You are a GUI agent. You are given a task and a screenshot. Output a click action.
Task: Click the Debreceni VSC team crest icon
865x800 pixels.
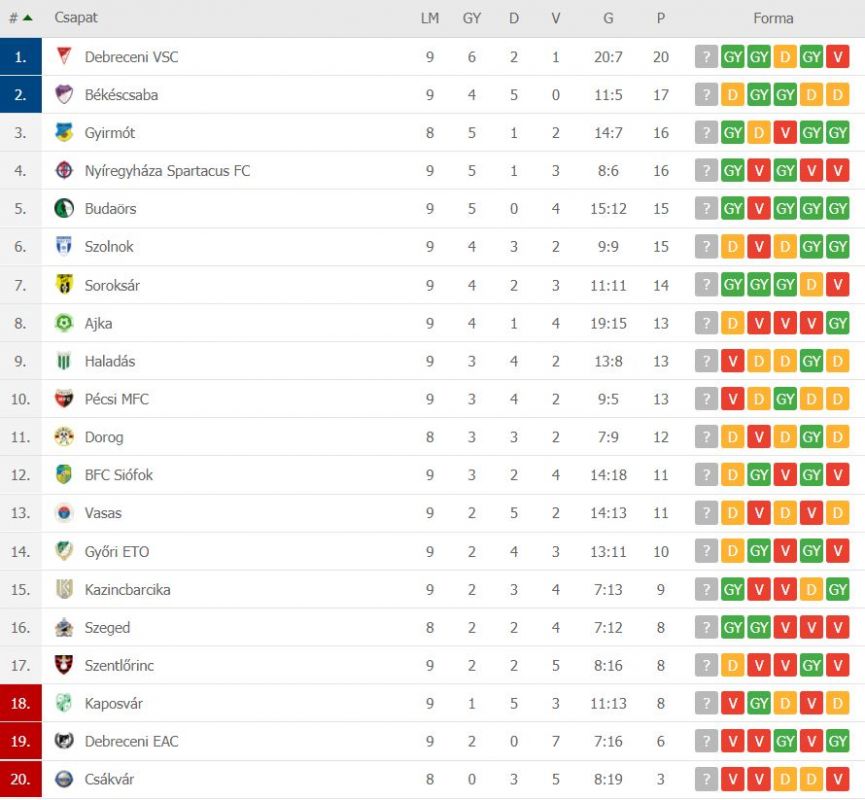[64, 57]
